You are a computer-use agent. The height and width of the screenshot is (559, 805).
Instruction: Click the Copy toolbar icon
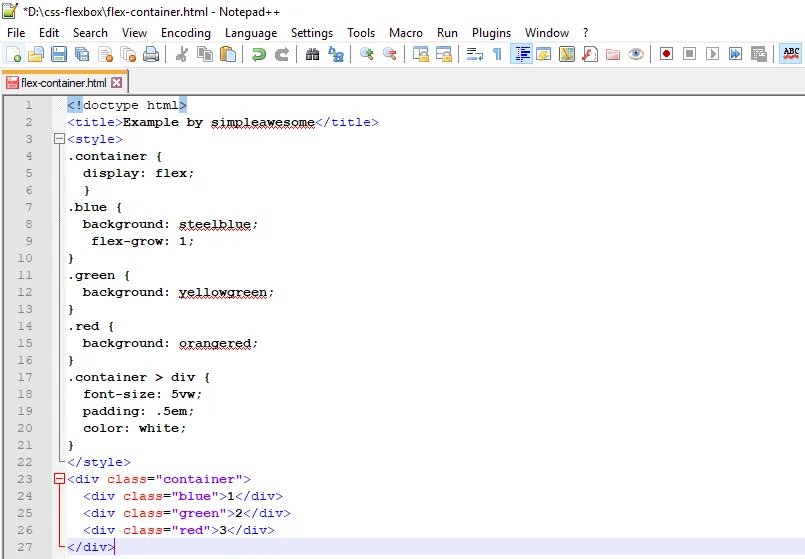205,54
